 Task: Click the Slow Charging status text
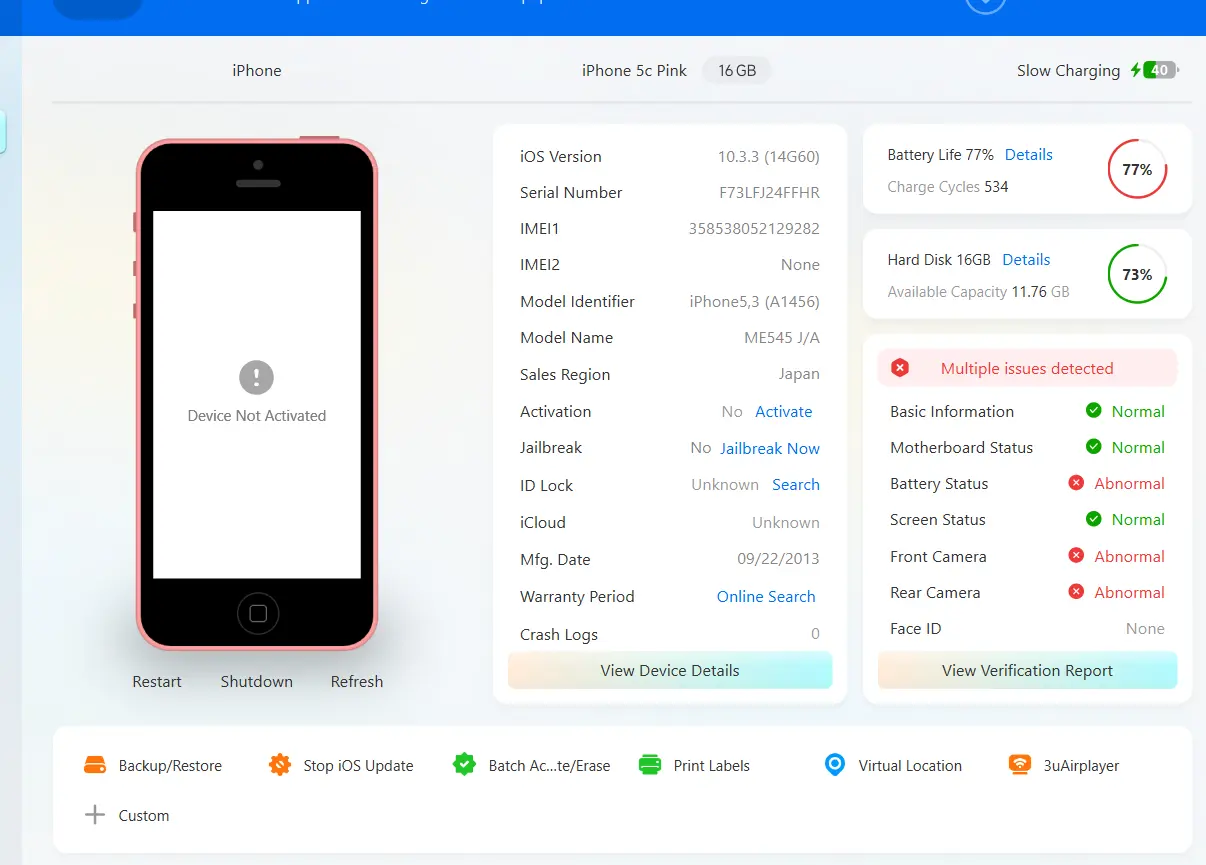(x=1068, y=71)
